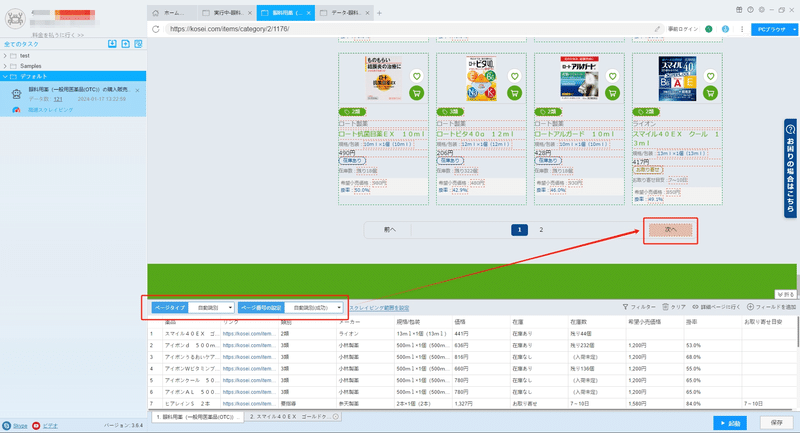Collapse the デフォルト folder
The width and height of the screenshot is (800, 433).
click(x=5, y=77)
